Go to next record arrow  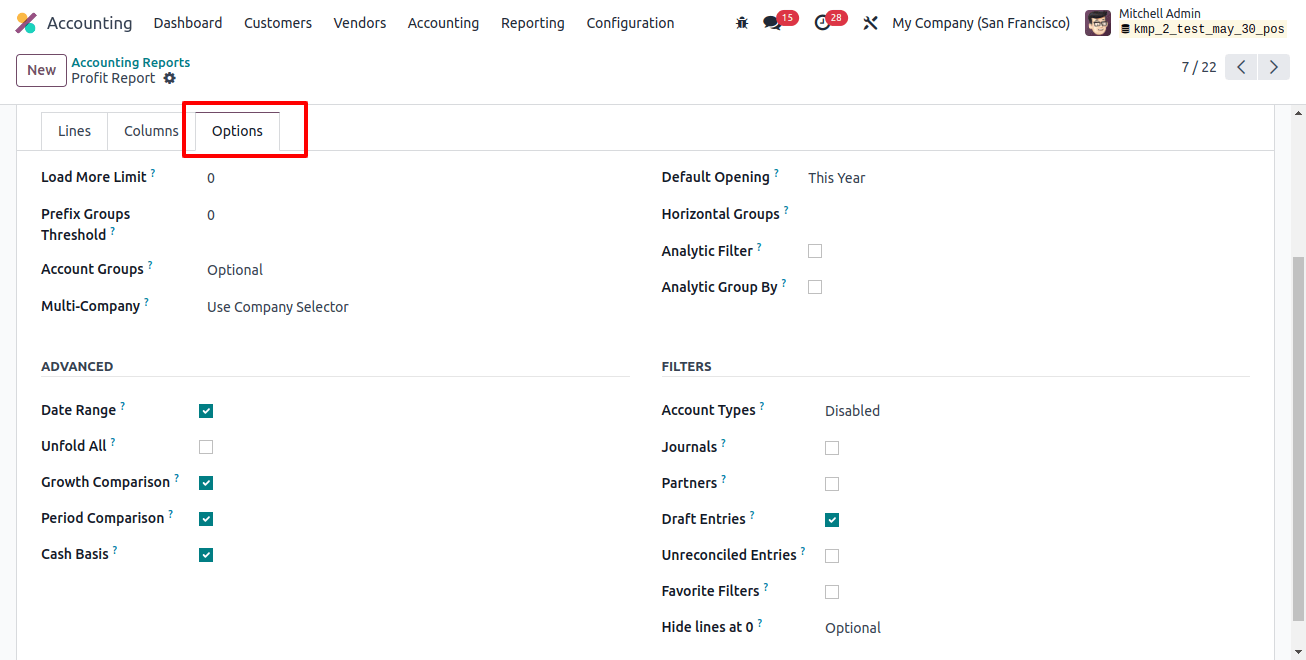click(1273, 67)
